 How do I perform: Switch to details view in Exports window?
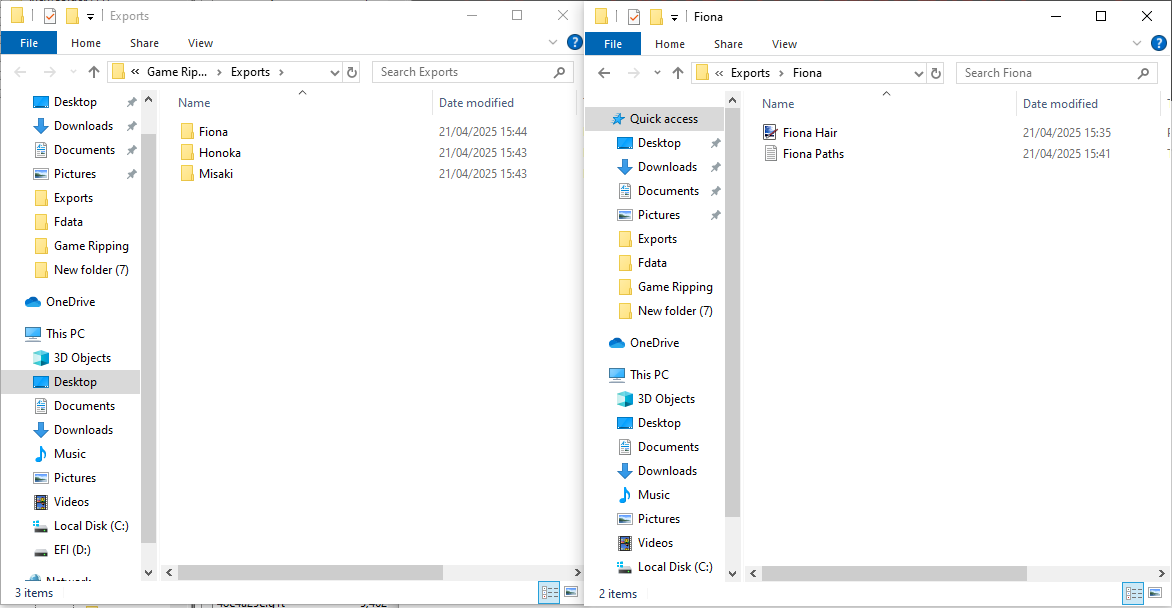tap(549, 592)
